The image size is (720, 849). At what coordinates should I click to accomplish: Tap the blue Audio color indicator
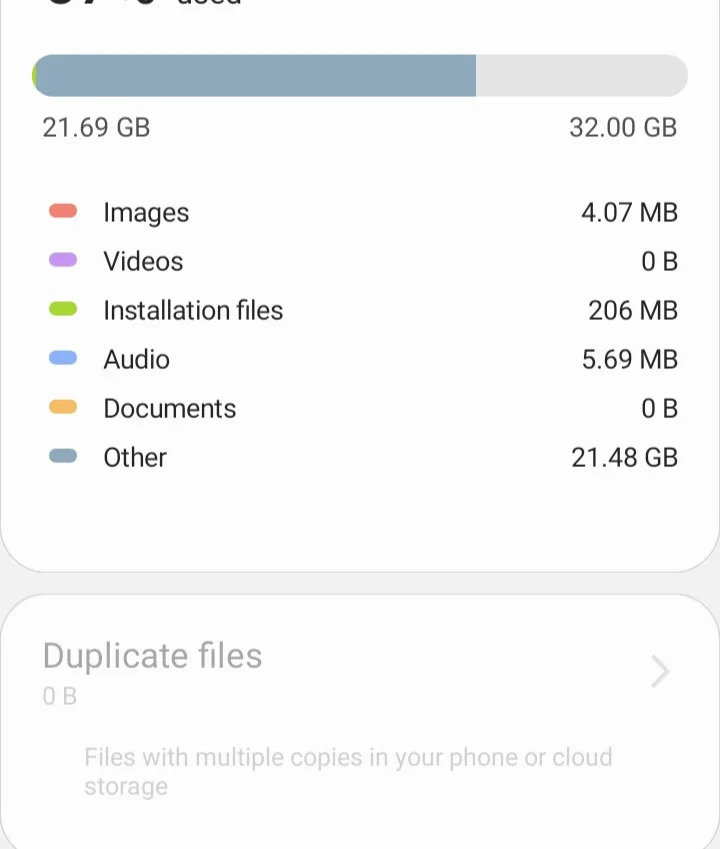click(x=63, y=359)
